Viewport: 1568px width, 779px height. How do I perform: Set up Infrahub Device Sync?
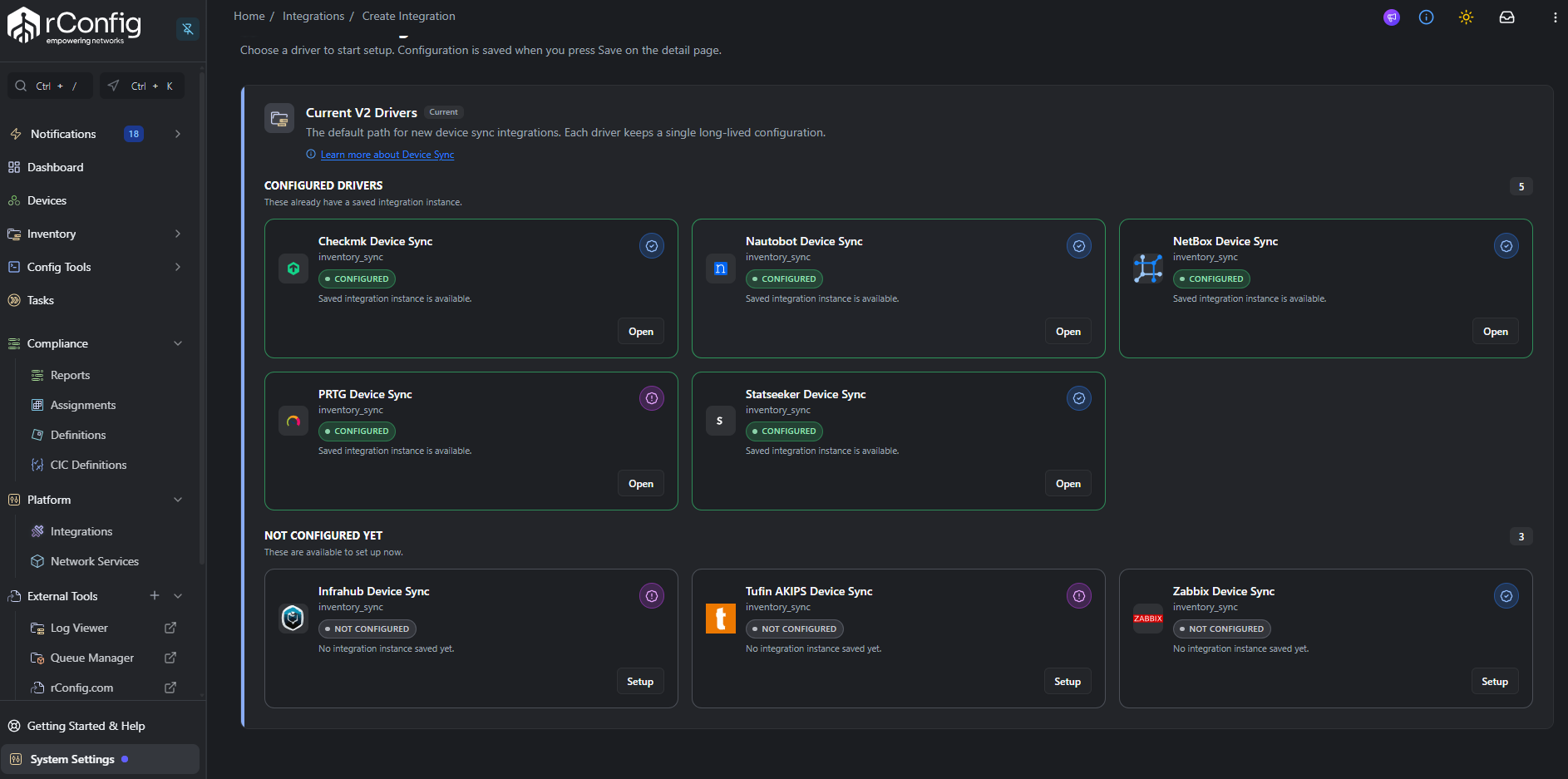[x=640, y=682]
